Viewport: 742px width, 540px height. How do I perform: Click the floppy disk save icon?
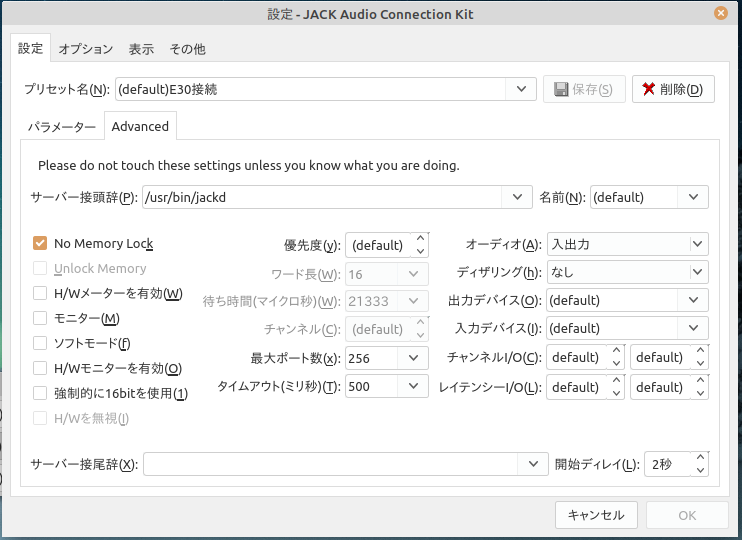(x=561, y=89)
